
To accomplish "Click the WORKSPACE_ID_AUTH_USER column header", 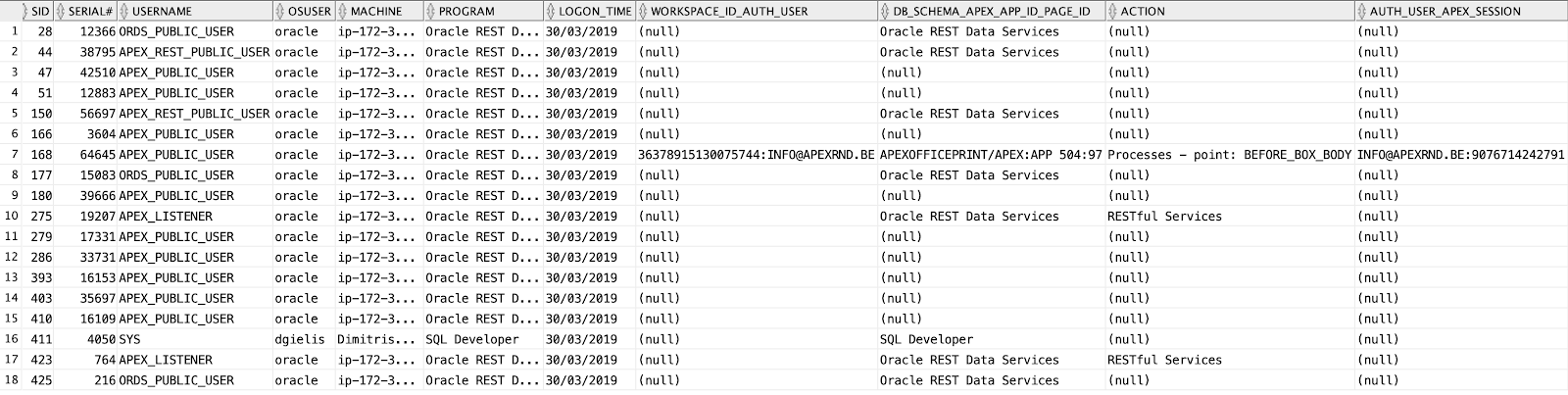I will pos(724,11).
